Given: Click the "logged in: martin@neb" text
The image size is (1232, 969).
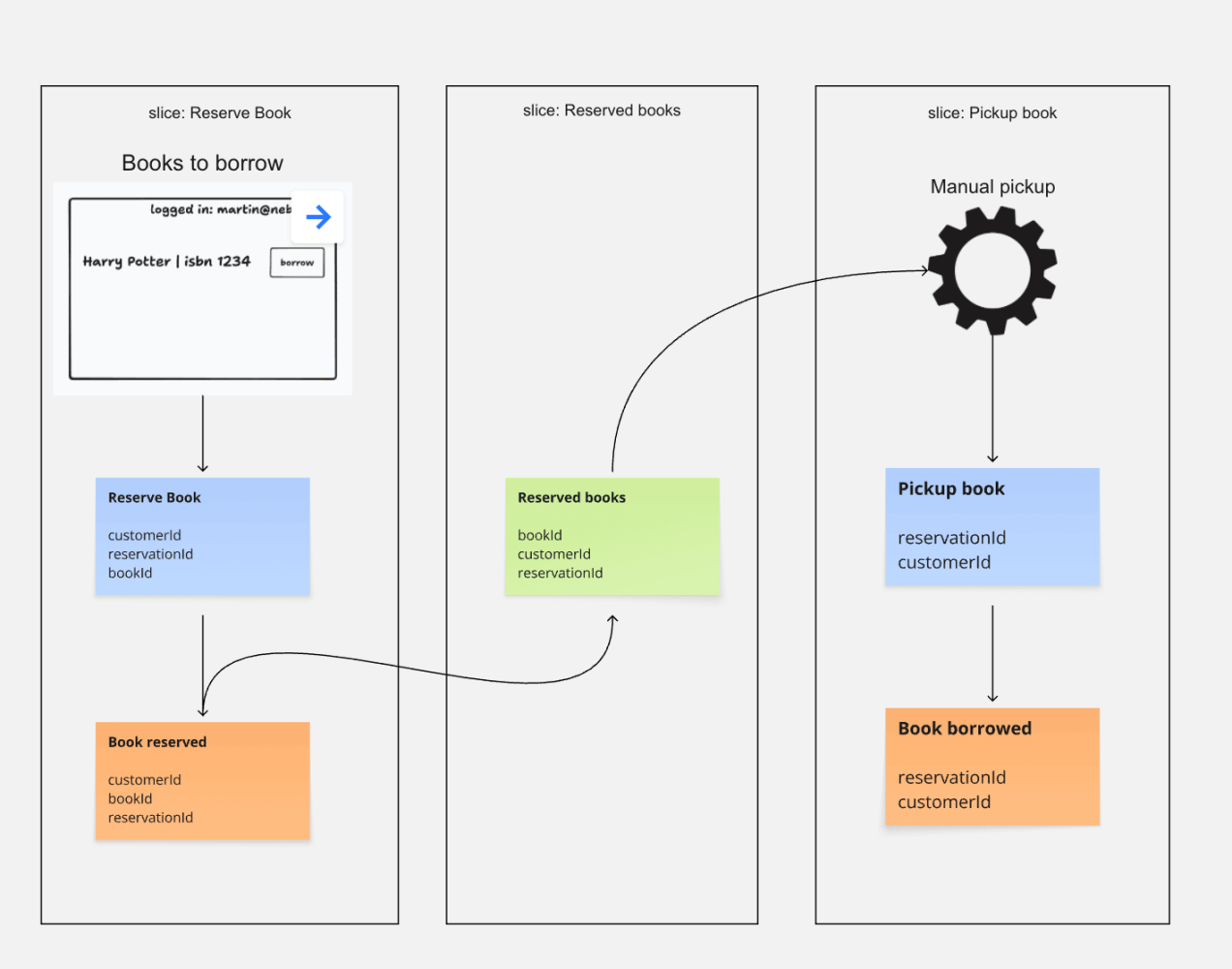Looking at the screenshot, I should [x=219, y=209].
